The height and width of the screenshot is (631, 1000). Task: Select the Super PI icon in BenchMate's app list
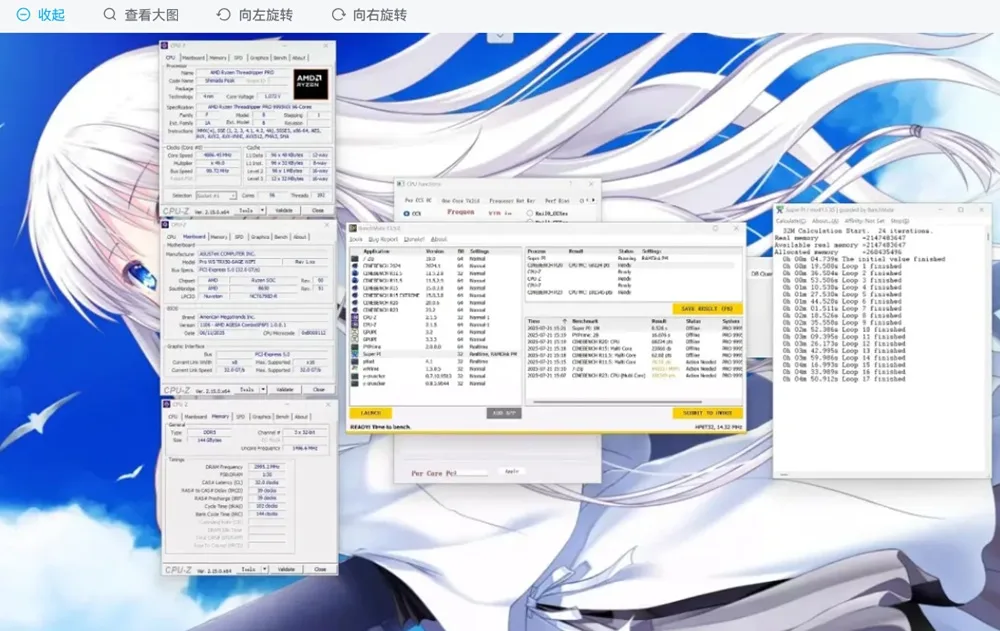[355, 353]
